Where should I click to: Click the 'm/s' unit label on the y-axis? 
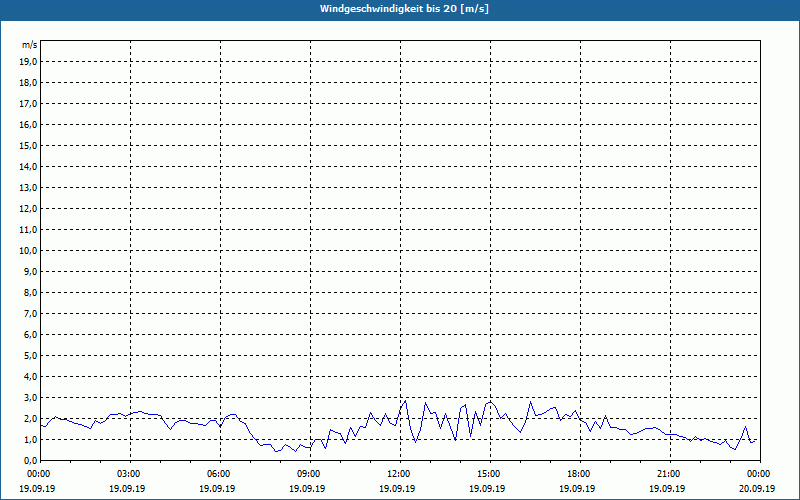click(29, 45)
